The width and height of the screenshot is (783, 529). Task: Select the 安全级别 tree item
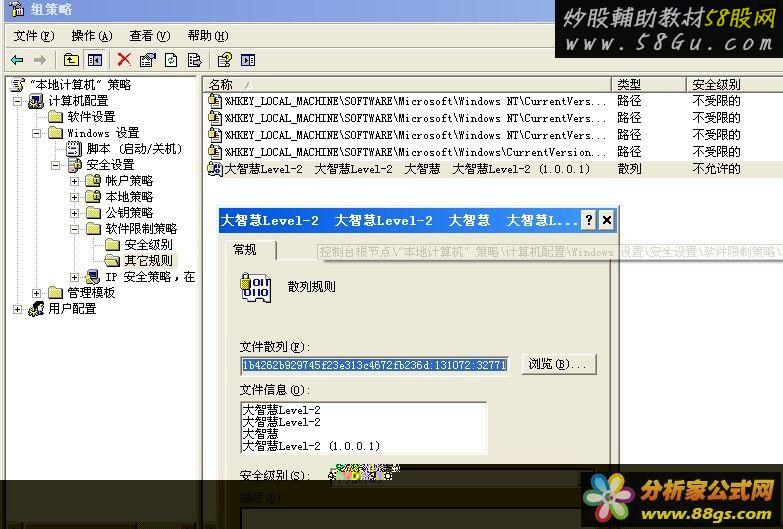pos(148,245)
